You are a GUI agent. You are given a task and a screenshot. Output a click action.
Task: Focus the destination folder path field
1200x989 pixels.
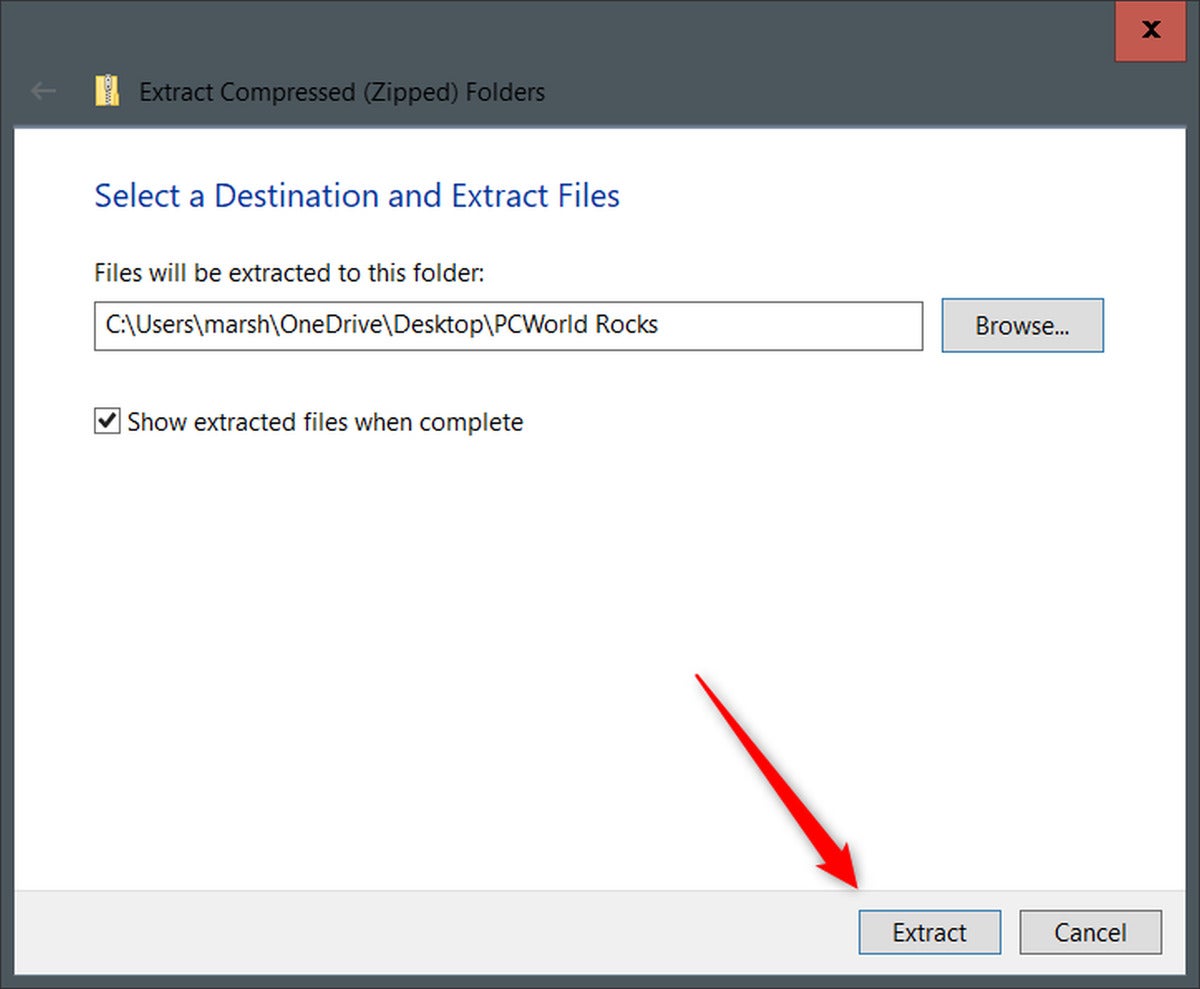click(x=508, y=326)
